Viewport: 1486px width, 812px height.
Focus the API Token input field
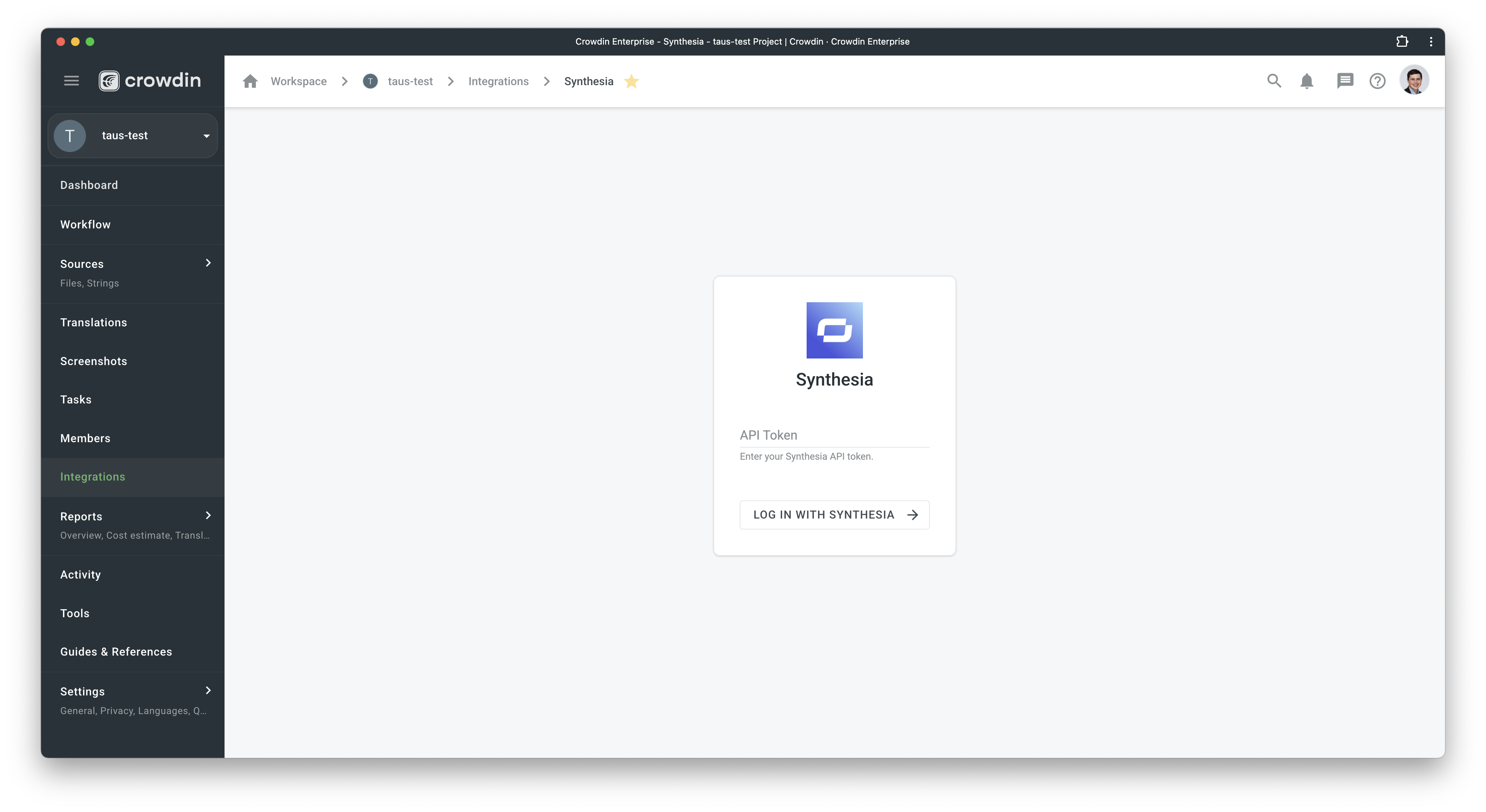pyautogui.click(x=834, y=435)
